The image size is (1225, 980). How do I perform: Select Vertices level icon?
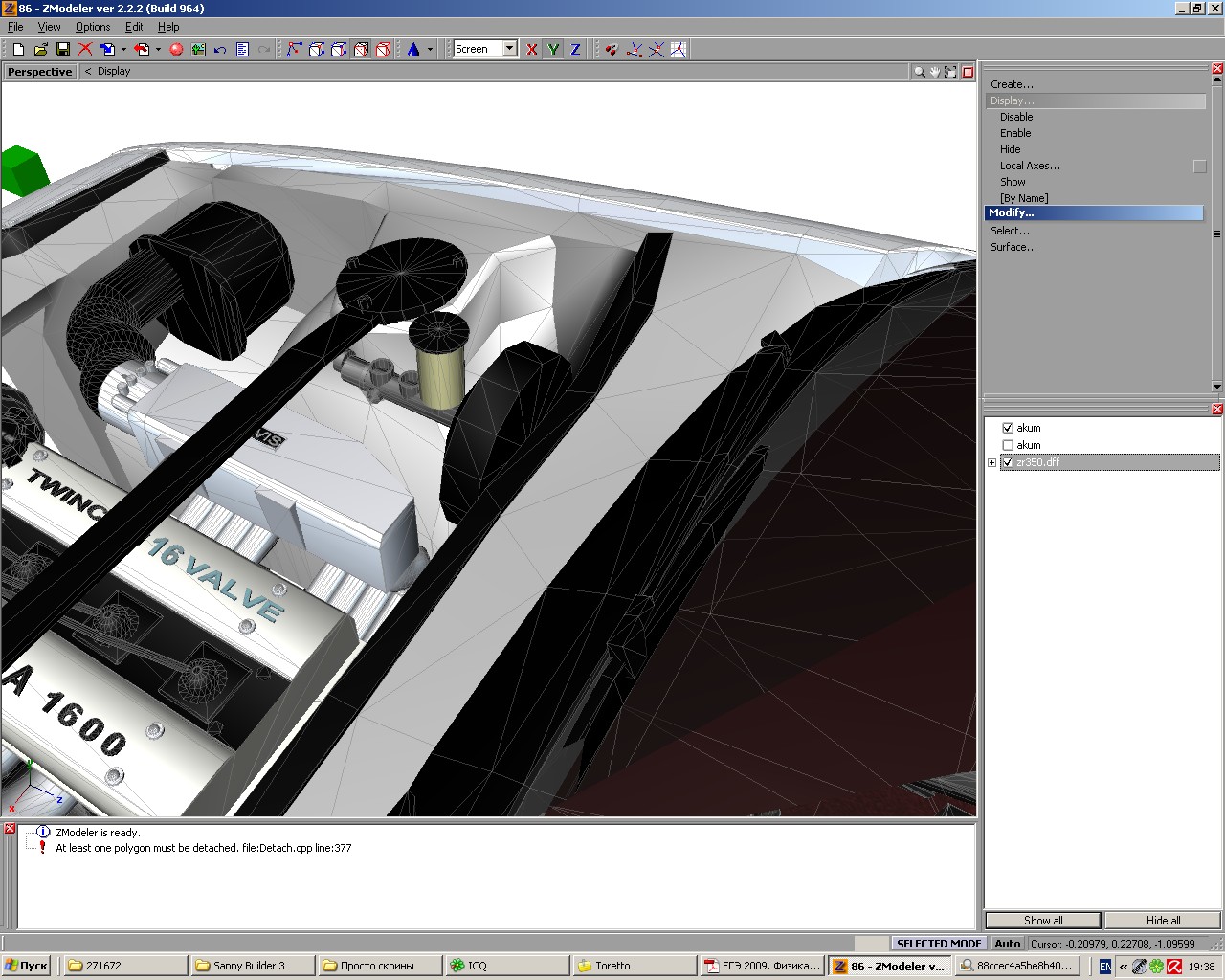click(x=294, y=49)
